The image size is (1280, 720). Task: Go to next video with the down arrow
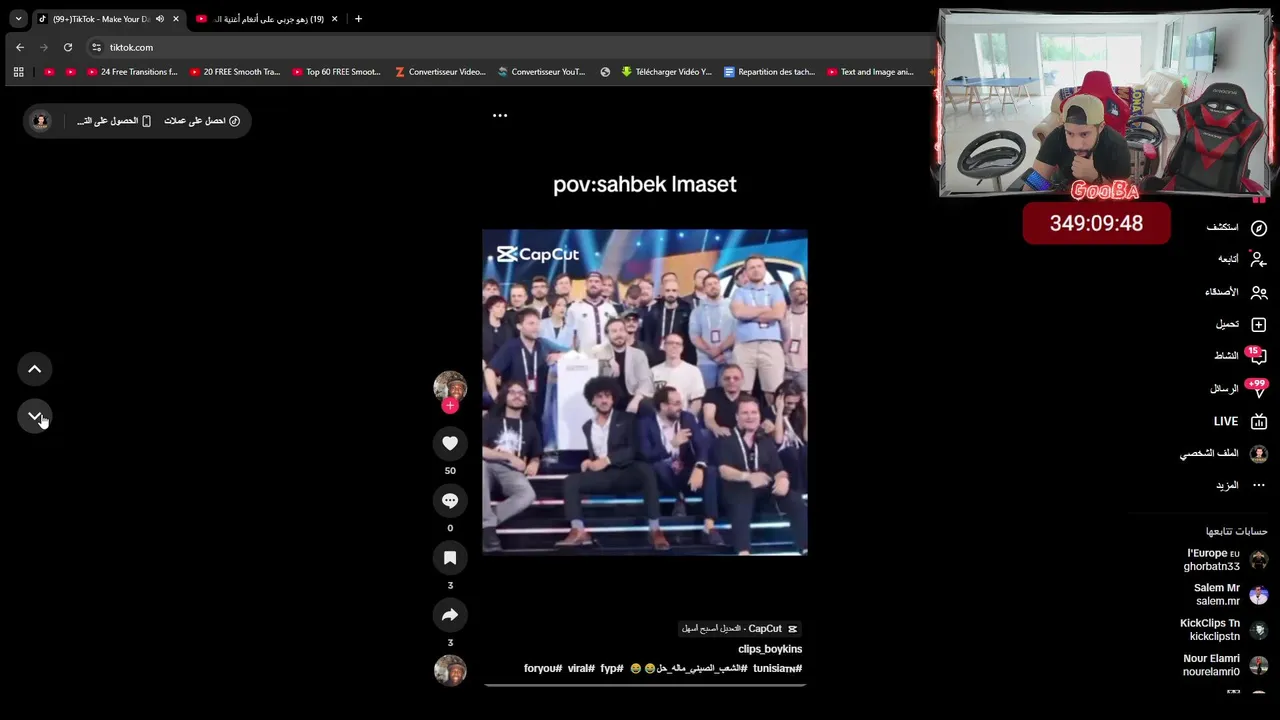(x=35, y=416)
